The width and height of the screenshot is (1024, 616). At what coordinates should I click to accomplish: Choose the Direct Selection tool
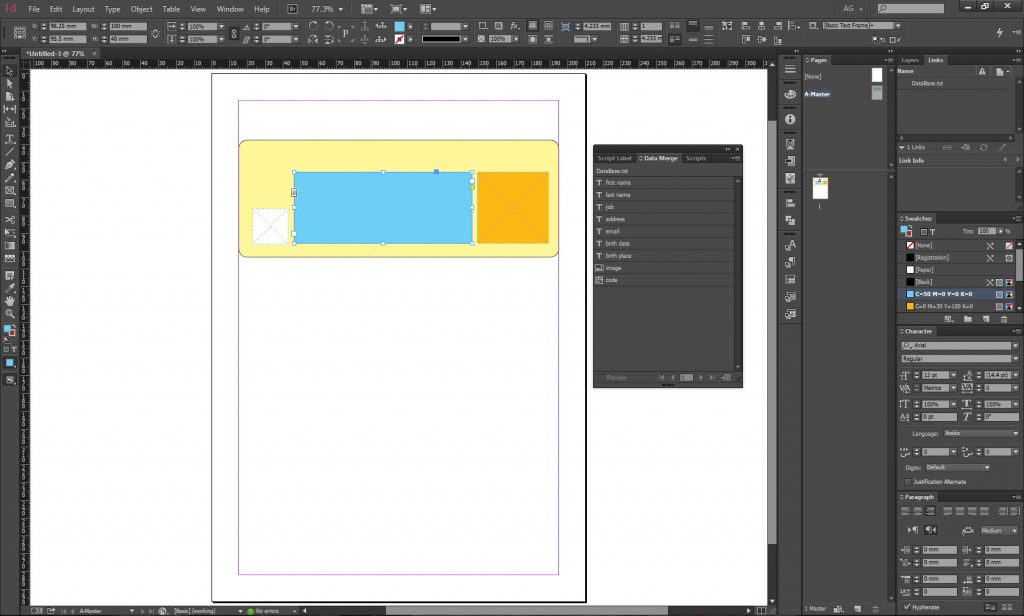point(10,84)
